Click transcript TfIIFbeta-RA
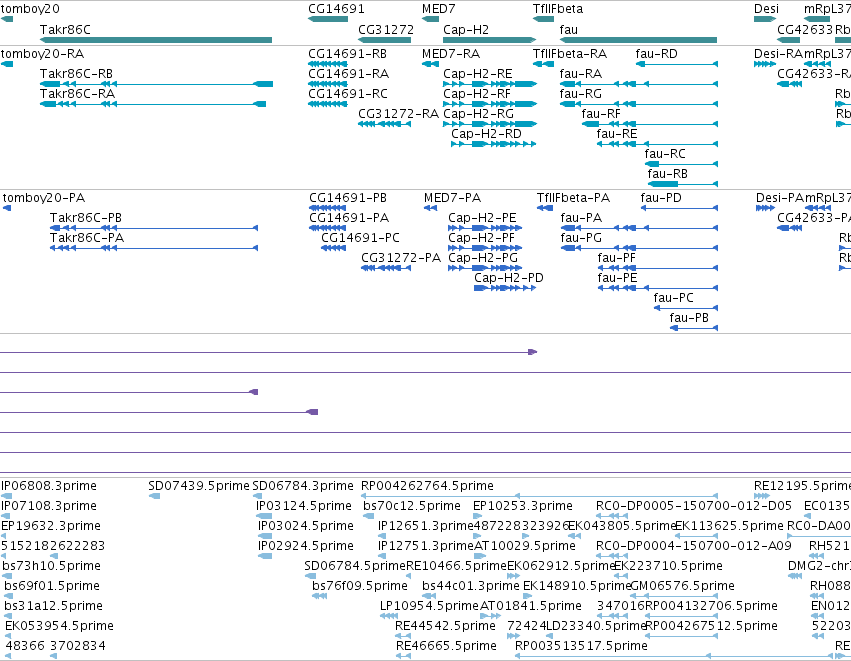Viewport: 851px width, 661px height. coord(543,64)
